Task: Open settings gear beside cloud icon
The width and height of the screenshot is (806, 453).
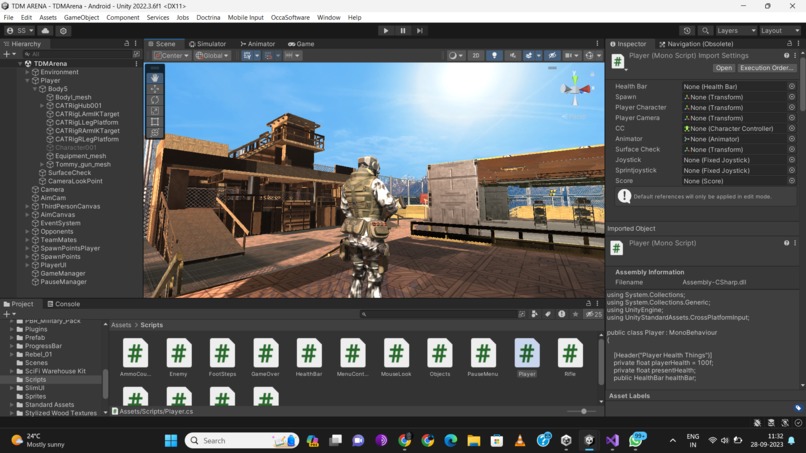Action: [x=63, y=31]
